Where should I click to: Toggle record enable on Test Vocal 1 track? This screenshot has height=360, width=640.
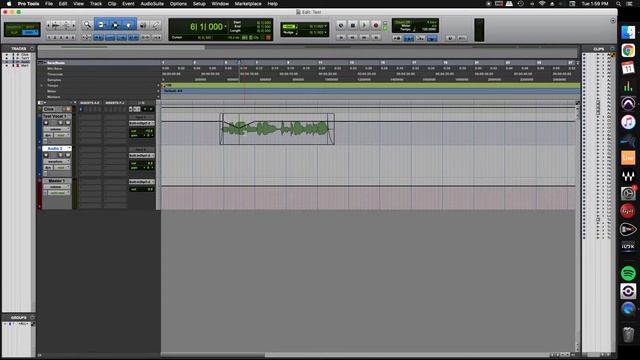coord(46,123)
